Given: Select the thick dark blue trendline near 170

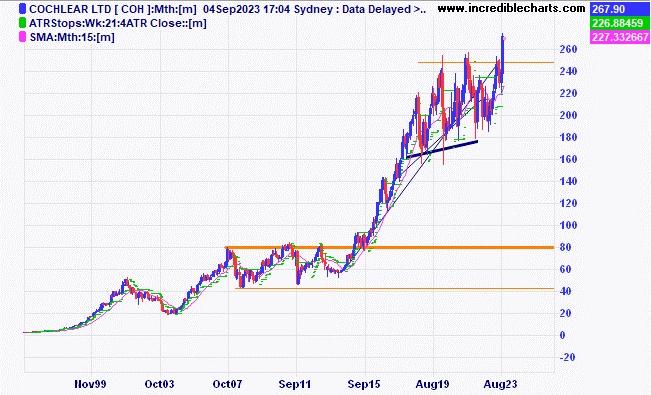Looking at the screenshot, I should [442, 149].
